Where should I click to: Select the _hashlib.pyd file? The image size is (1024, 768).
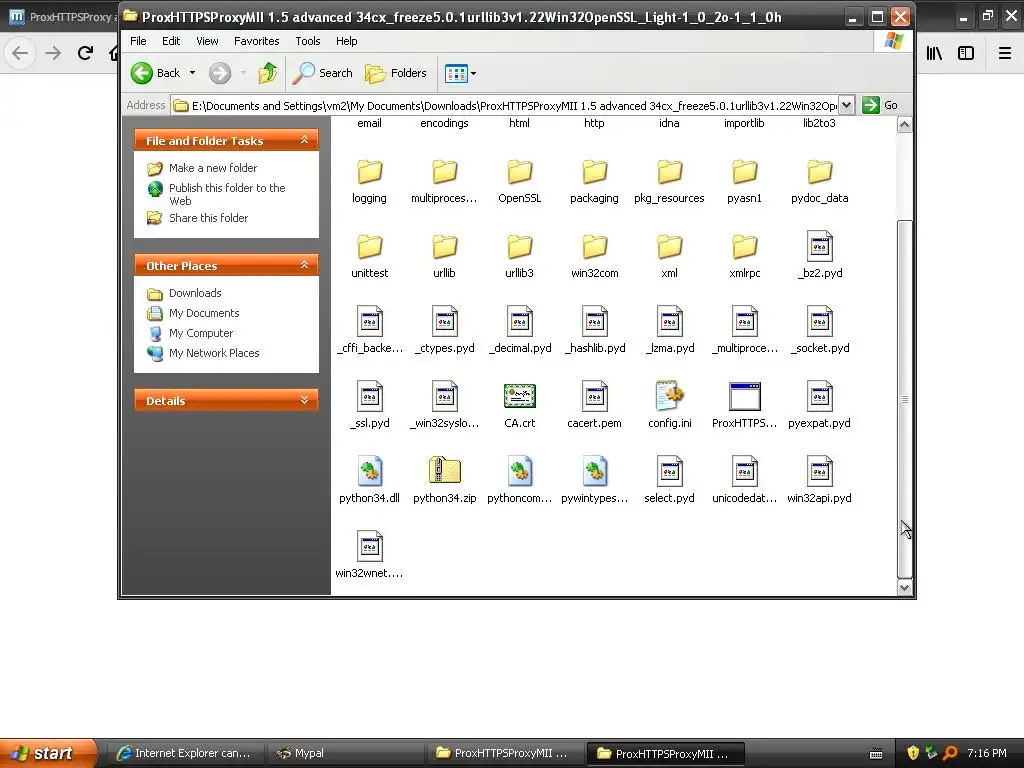click(x=594, y=331)
